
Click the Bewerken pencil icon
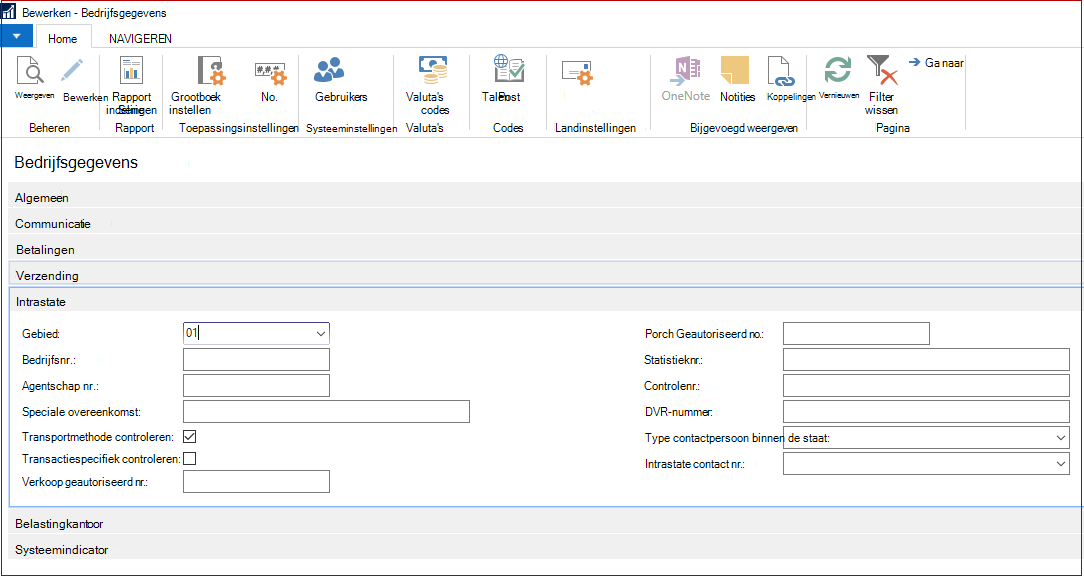71,71
